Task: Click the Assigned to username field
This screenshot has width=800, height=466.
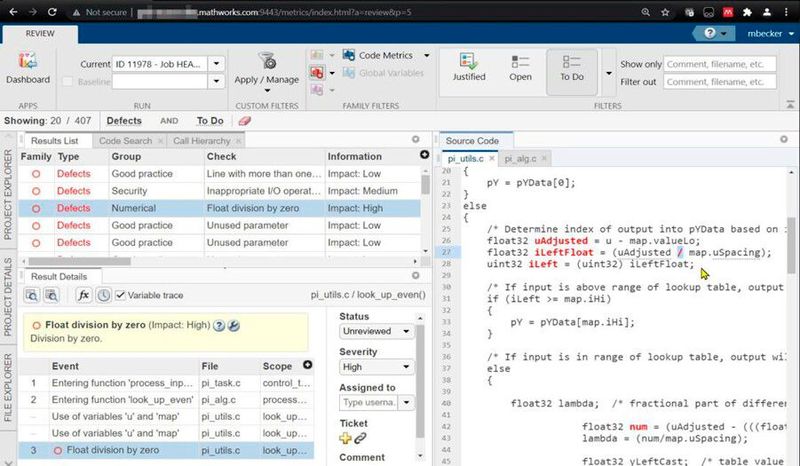Action: [x=369, y=403]
